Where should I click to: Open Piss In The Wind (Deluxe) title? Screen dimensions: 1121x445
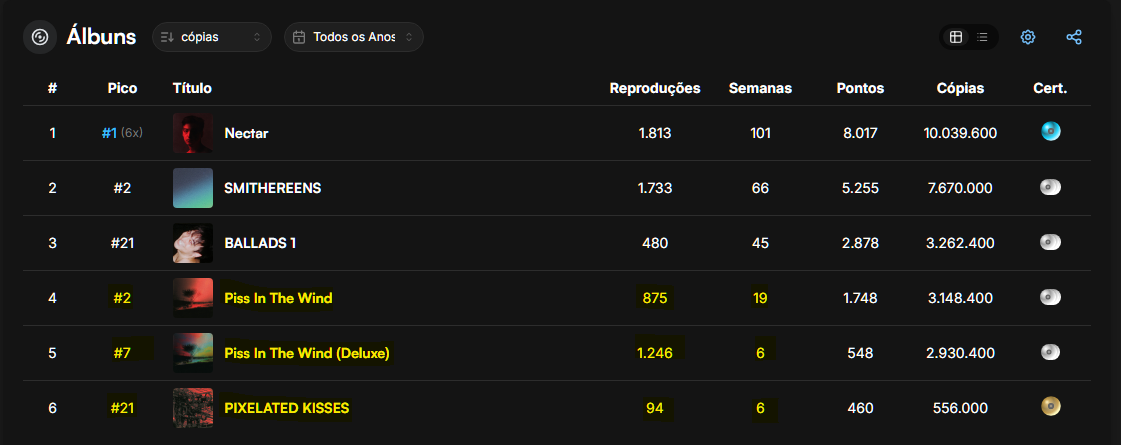point(307,353)
